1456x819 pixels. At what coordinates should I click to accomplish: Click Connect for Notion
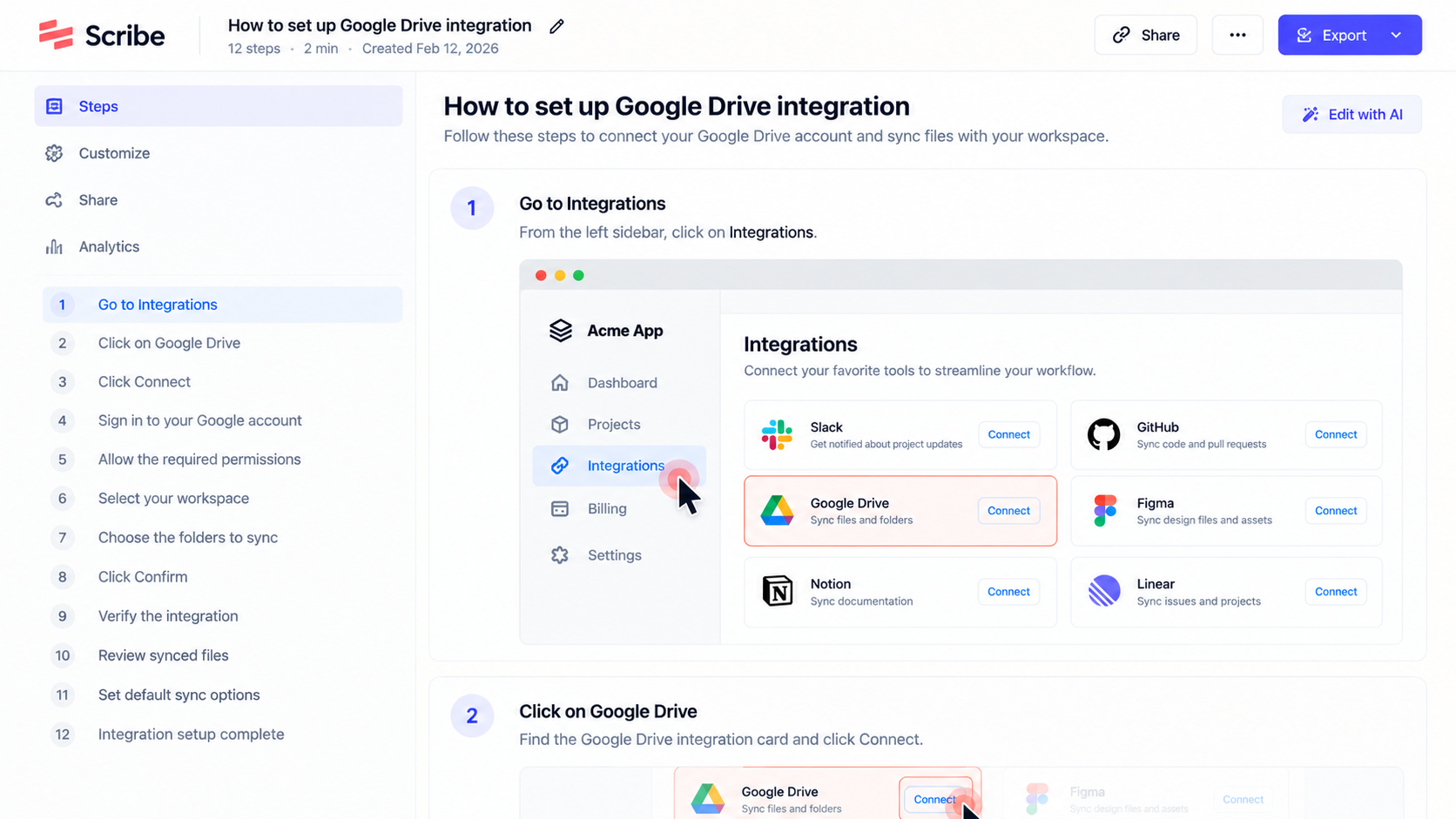pos(1008,592)
